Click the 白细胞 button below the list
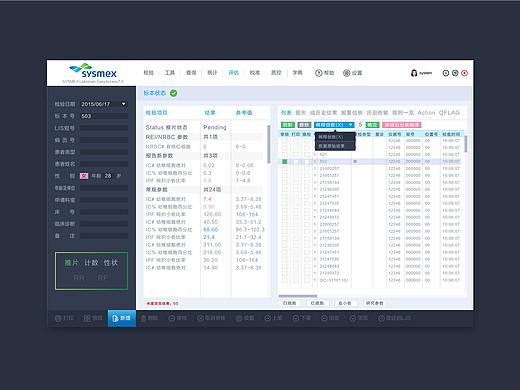Viewport: 520px width, 390px height. [x=290, y=303]
